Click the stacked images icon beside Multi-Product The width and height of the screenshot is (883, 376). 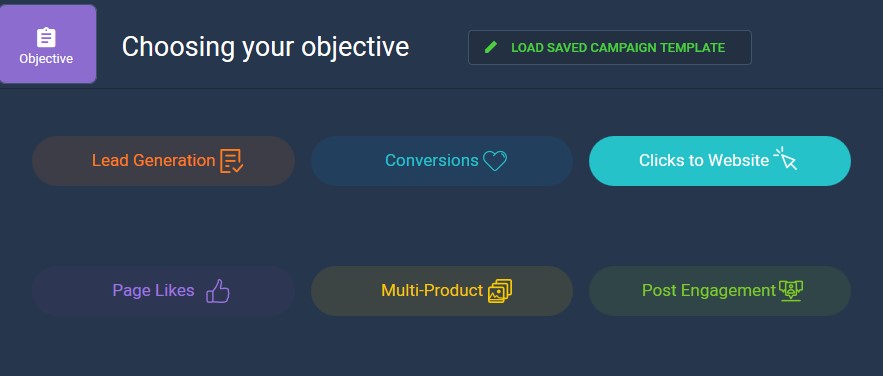point(500,291)
